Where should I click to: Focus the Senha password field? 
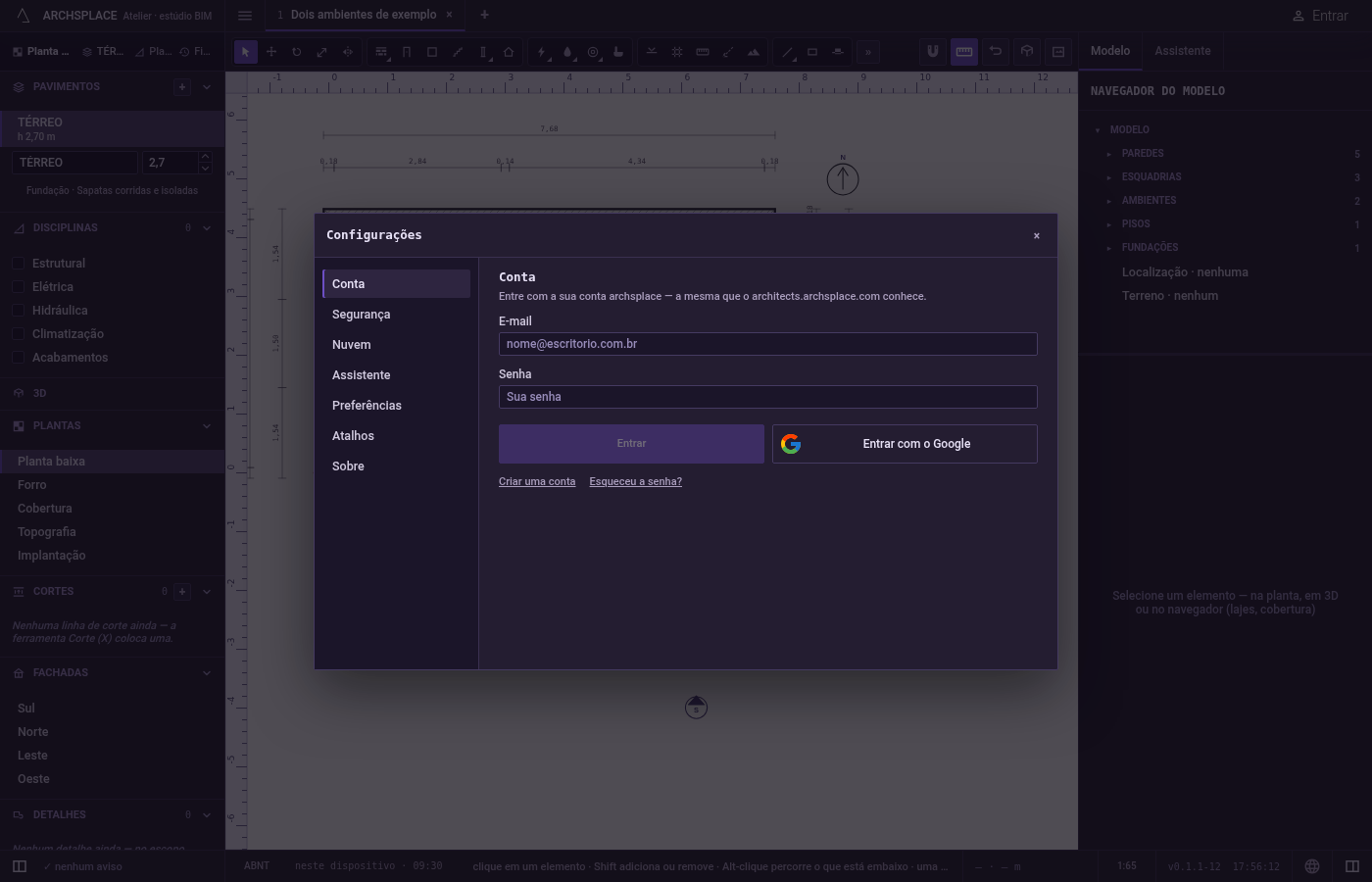pyautogui.click(x=768, y=397)
